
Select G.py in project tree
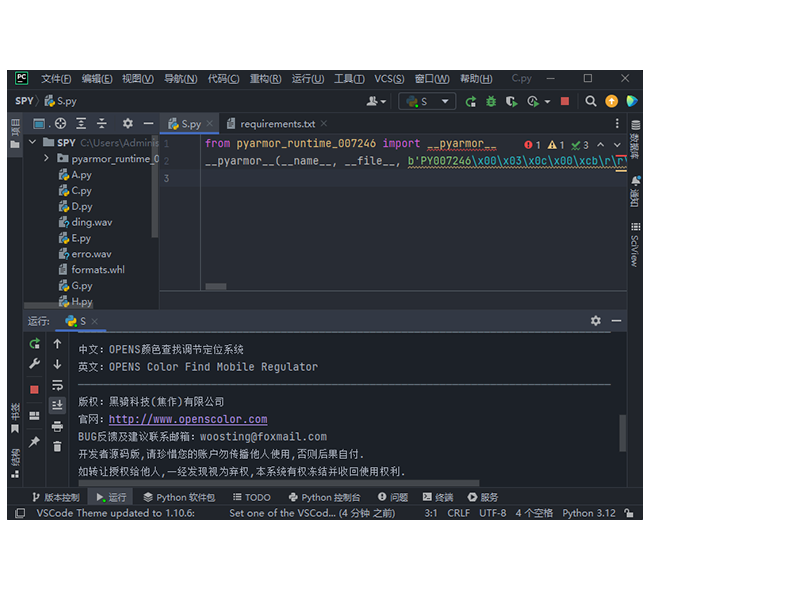[76, 285]
